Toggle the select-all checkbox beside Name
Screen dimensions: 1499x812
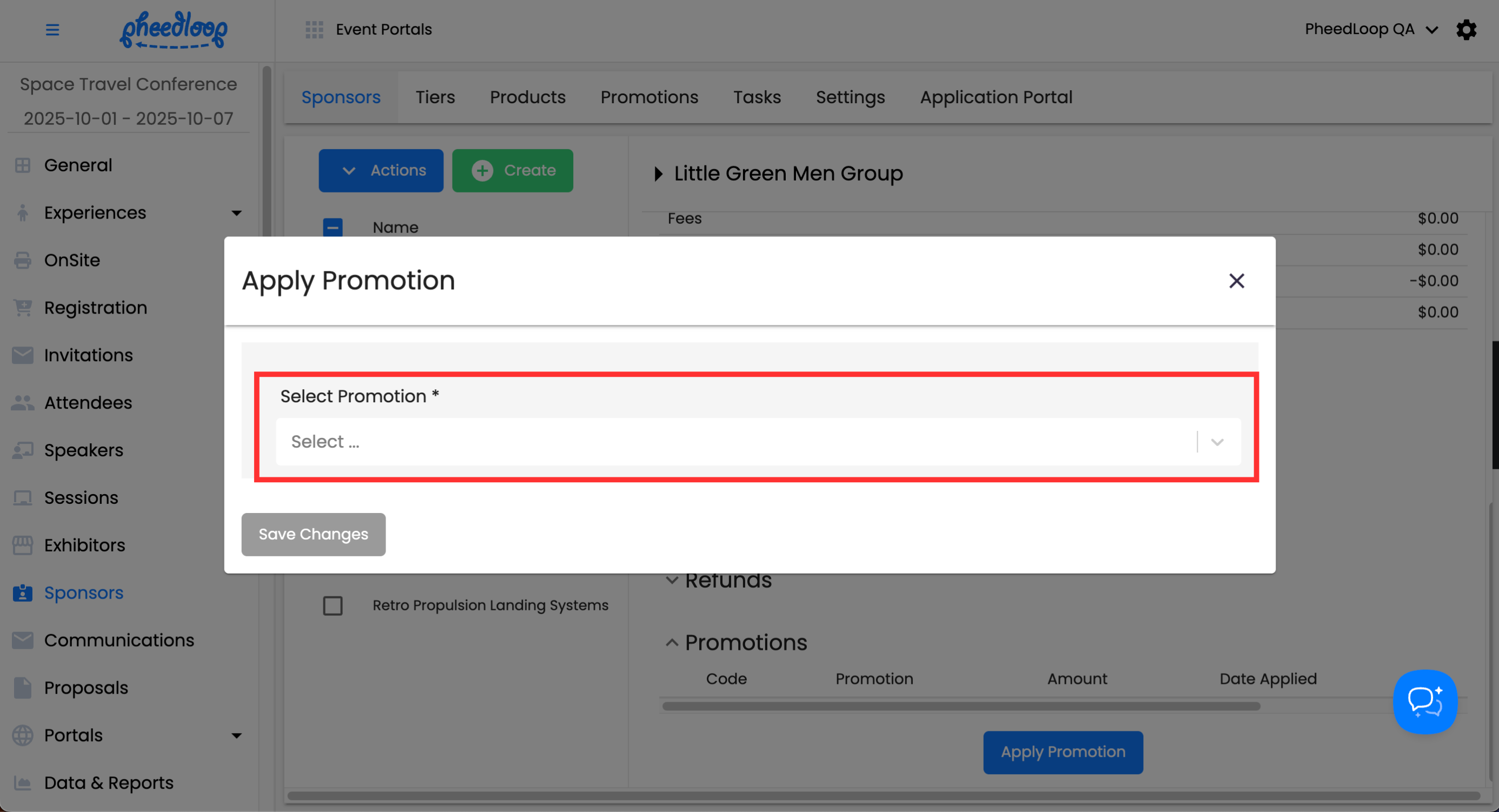333,227
